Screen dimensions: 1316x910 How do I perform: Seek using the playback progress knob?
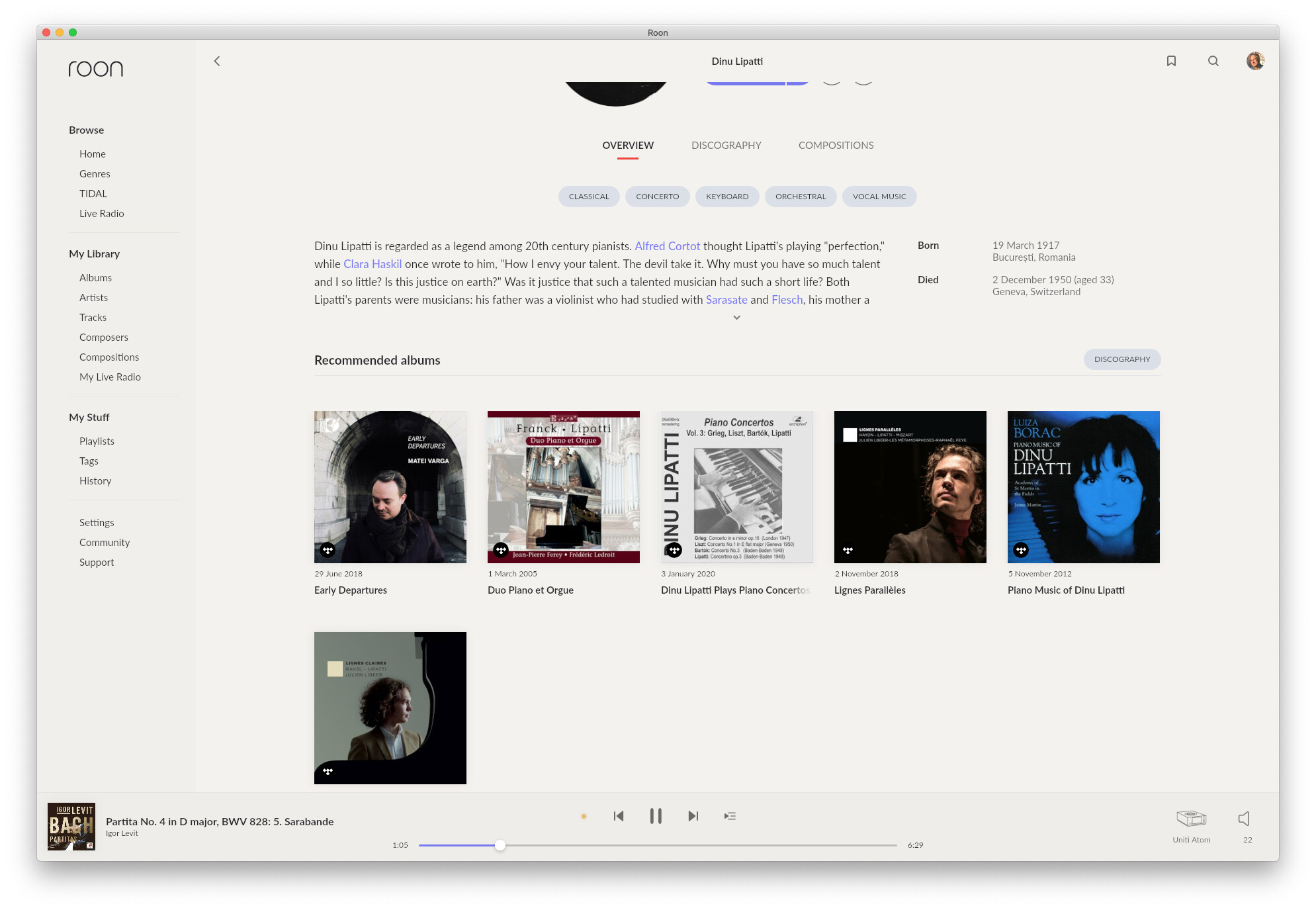click(500, 845)
